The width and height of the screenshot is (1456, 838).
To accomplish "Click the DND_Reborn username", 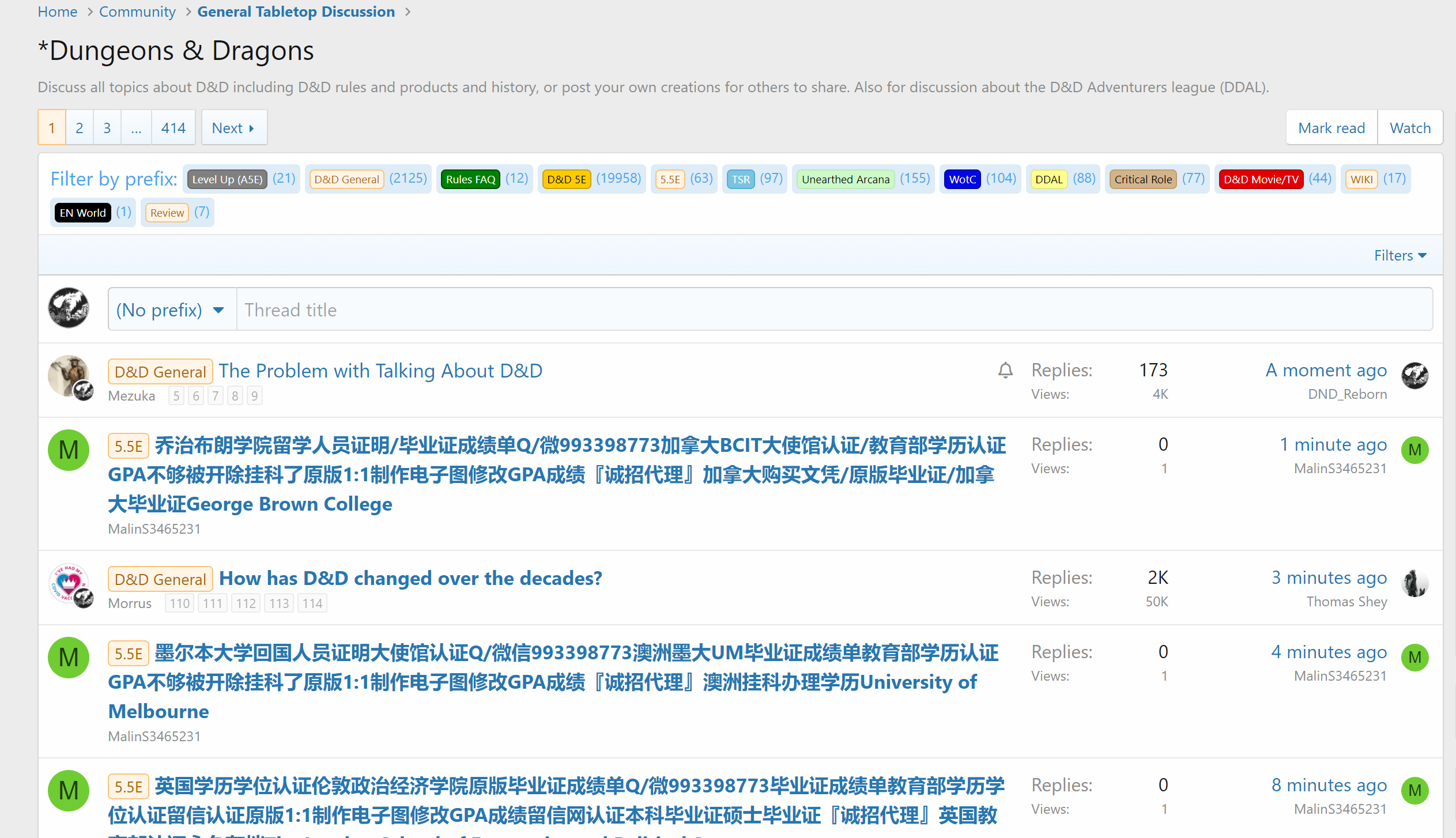I will coord(1347,394).
